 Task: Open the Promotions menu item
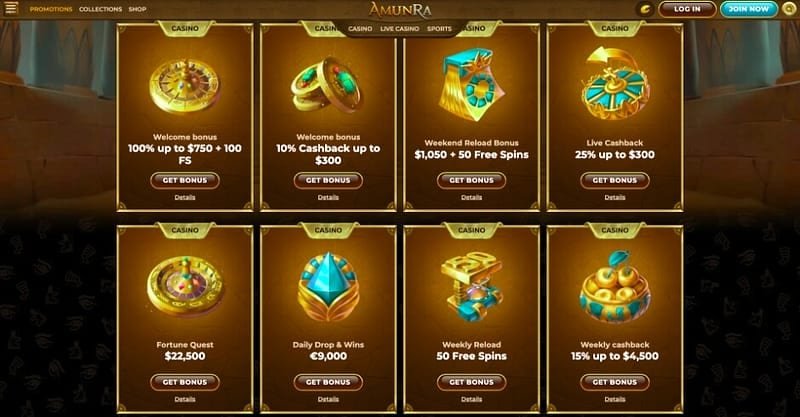coord(51,9)
